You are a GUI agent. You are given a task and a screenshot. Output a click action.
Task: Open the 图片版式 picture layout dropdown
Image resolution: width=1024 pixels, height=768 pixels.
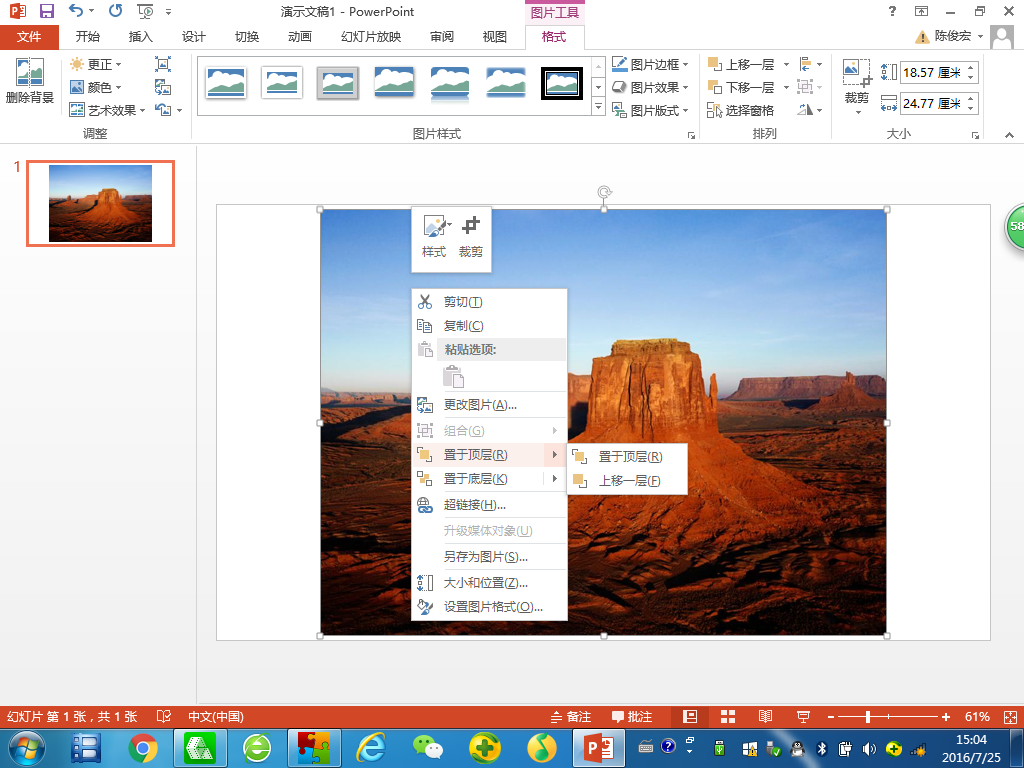[650, 110]
